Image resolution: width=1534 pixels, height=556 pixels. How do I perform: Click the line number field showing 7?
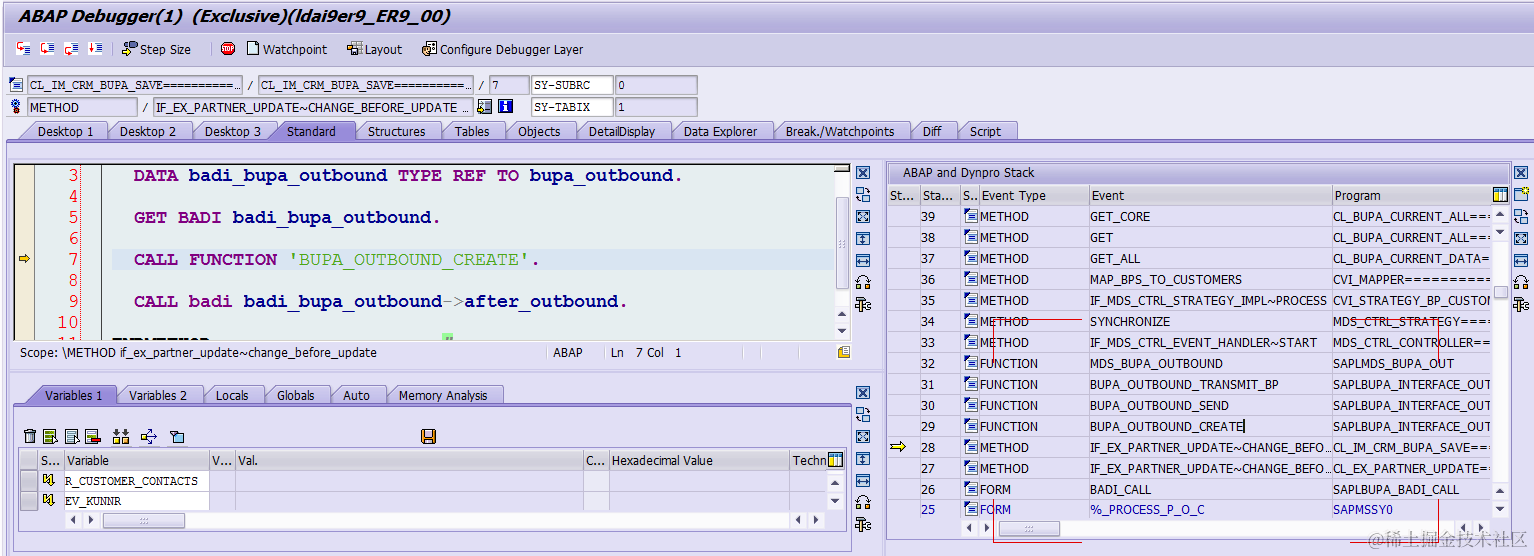pos(509,86)
